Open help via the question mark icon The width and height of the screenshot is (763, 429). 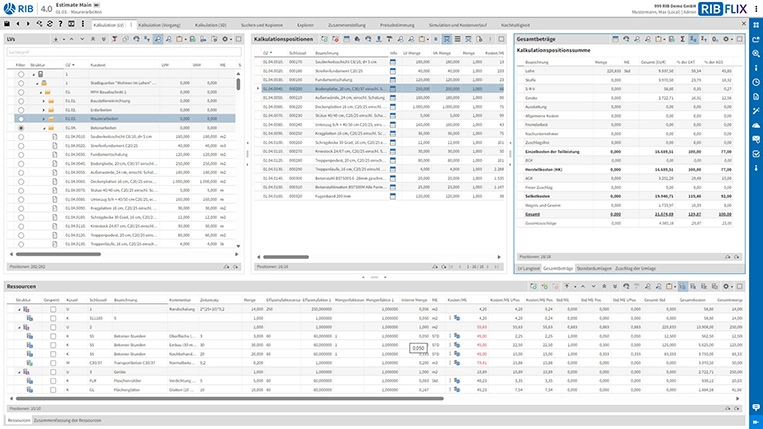tap(60, 24)
